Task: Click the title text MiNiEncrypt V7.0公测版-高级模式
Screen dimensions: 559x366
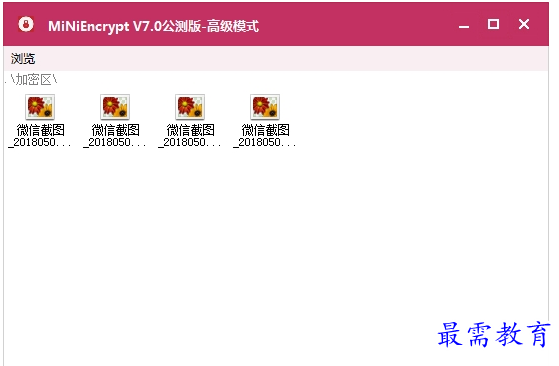Action: tap(153, 26)
